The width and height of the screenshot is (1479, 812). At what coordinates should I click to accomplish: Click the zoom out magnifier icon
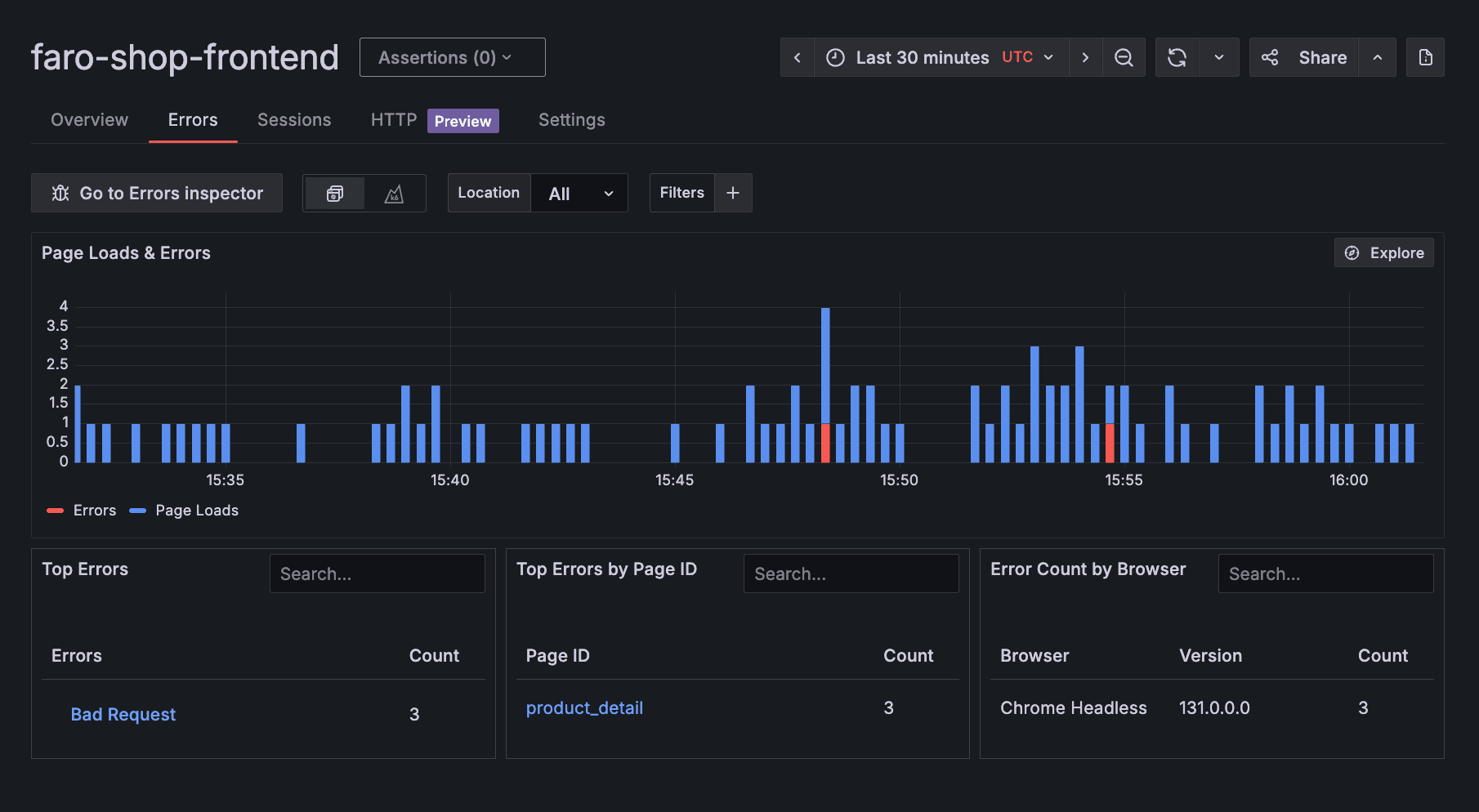[1124, 57]
